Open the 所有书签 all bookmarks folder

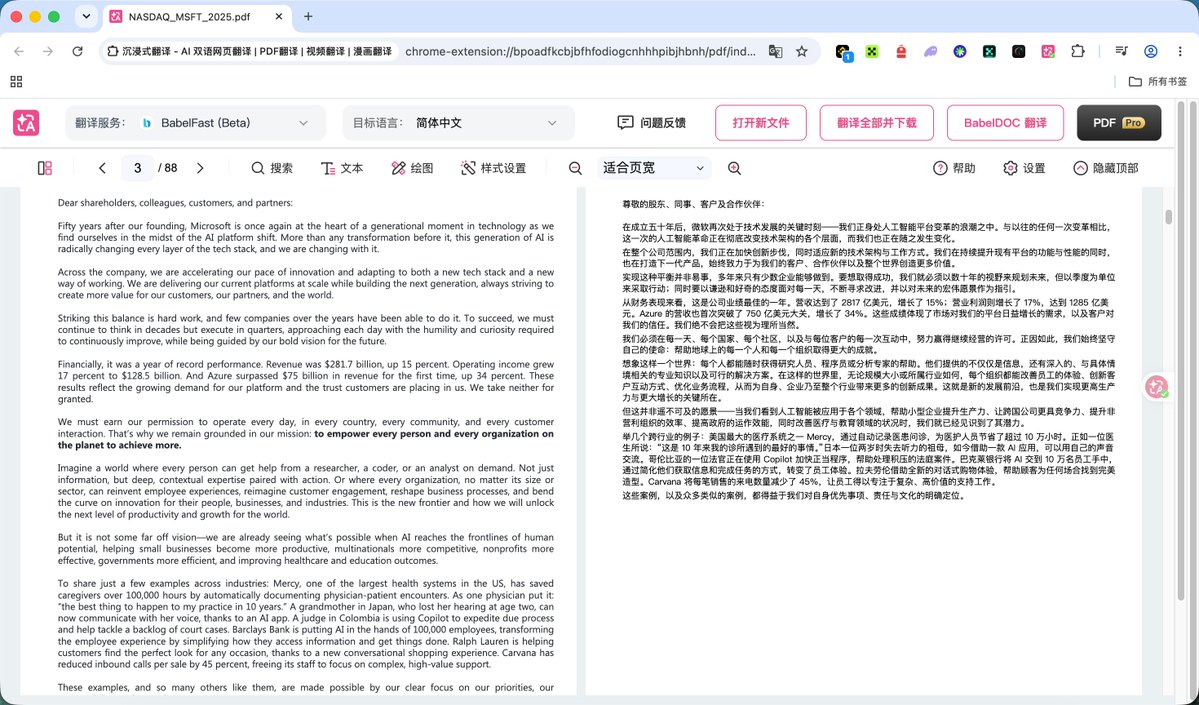[1158, 81]
